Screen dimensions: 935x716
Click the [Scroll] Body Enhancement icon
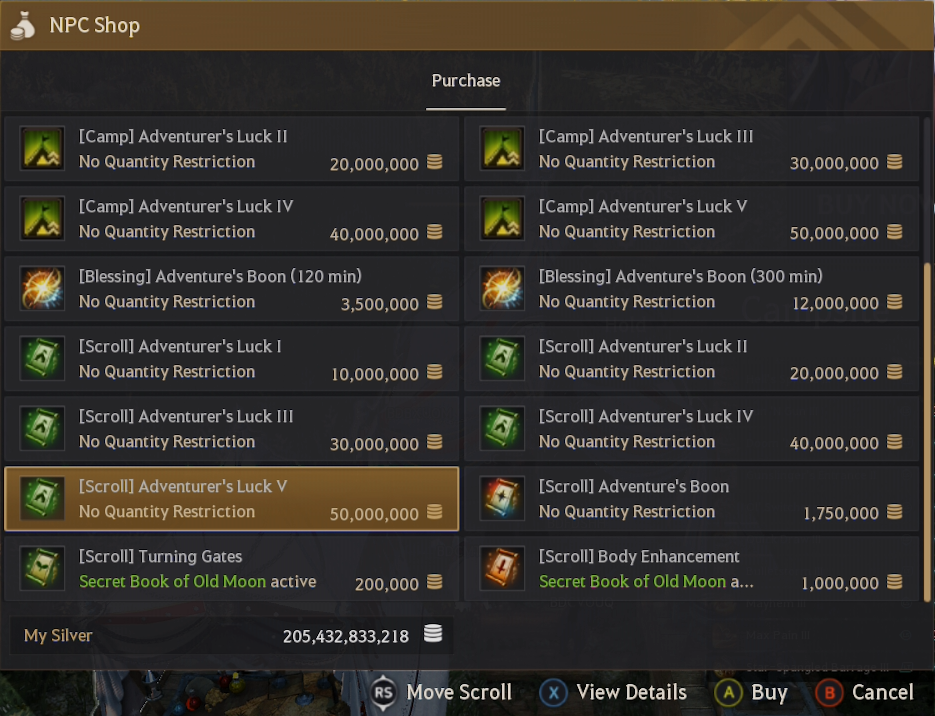(502, 569)
